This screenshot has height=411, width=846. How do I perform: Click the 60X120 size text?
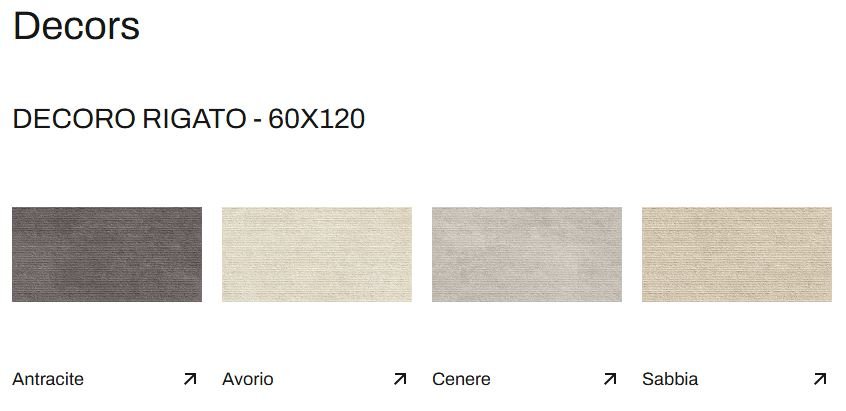[x=317, y=119]
